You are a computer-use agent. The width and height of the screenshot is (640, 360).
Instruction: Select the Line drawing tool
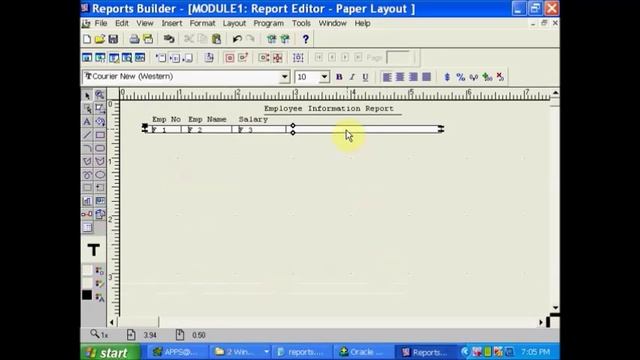click(x=87, y=135)
